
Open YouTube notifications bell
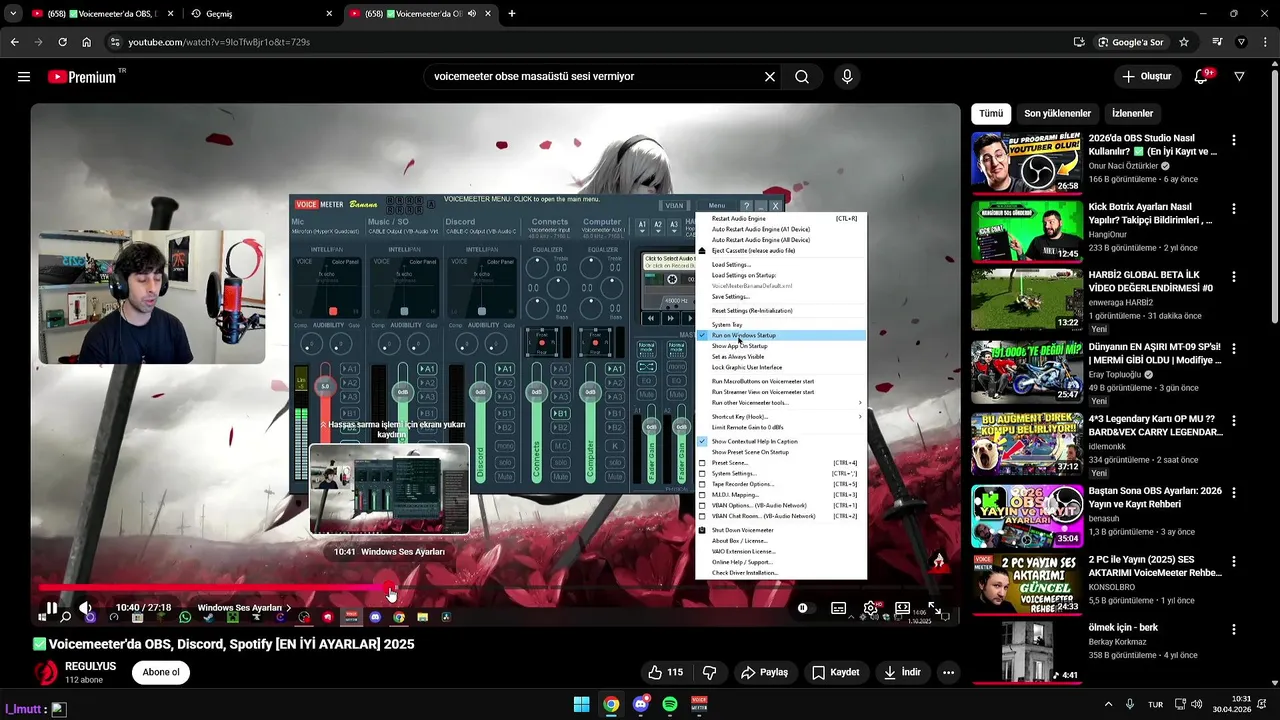1202,77
